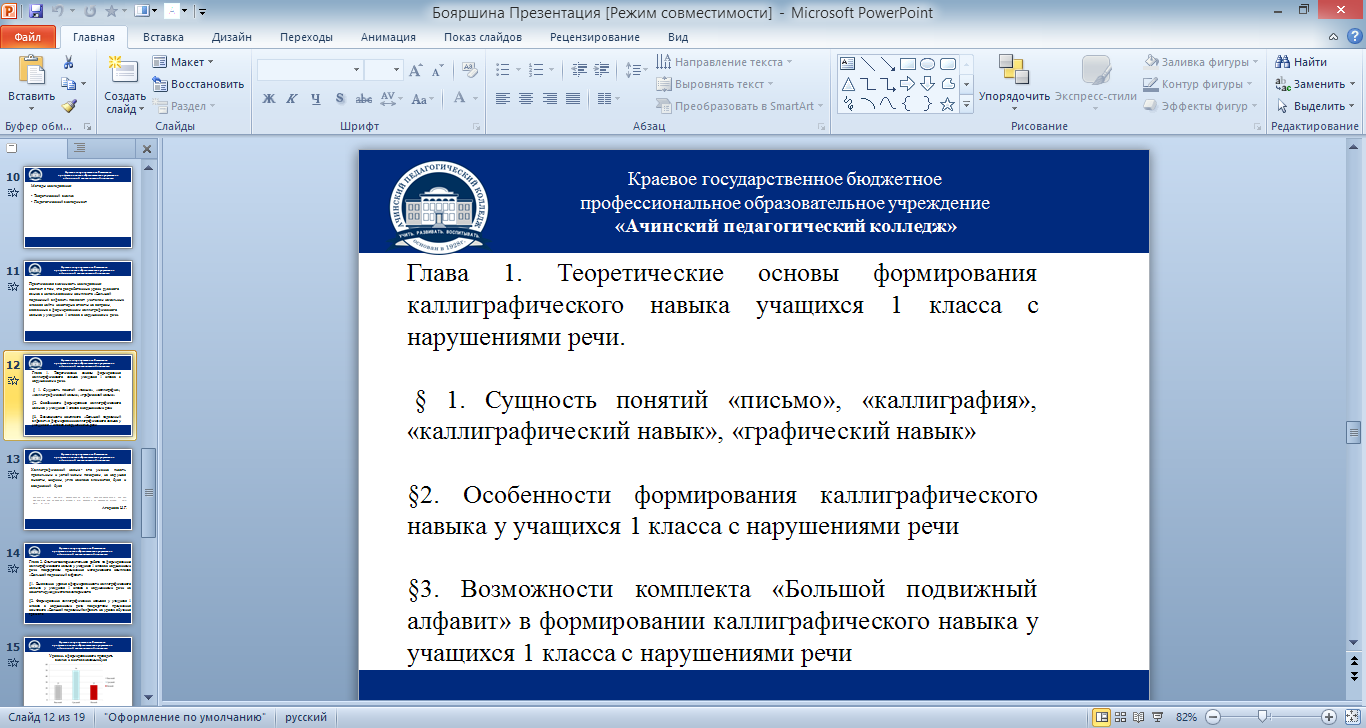Close the slide thumbnails pane
Viewport: 1366px width, 728px height.
(147, 149)
